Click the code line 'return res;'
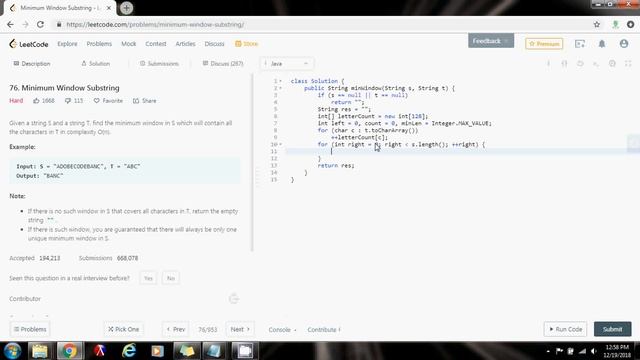Viewport: 640px width, 360px height. tap(336, 165)
